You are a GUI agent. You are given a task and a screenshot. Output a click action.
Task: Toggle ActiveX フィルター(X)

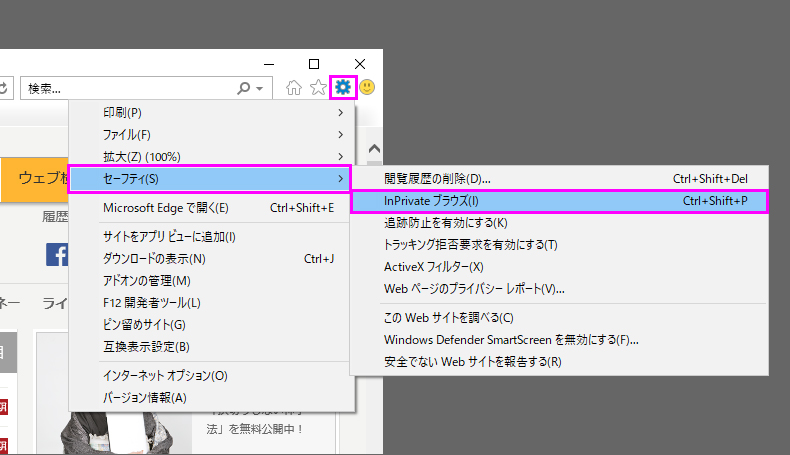coord(559,267)
